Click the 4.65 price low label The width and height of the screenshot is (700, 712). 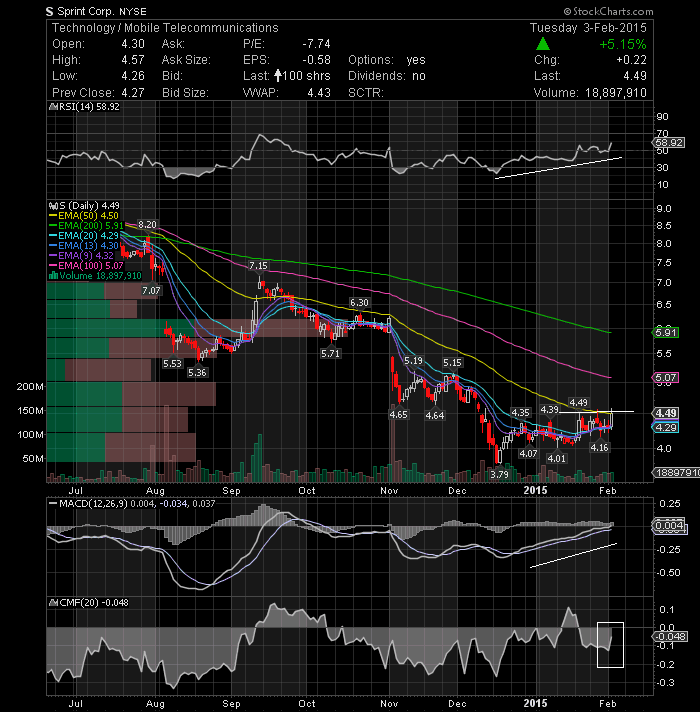[398, 414]
